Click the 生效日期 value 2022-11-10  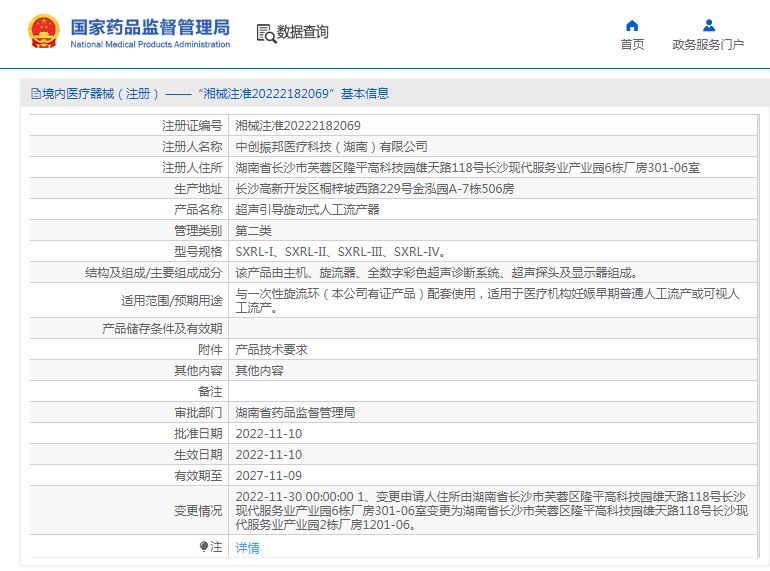click(269, 455)
